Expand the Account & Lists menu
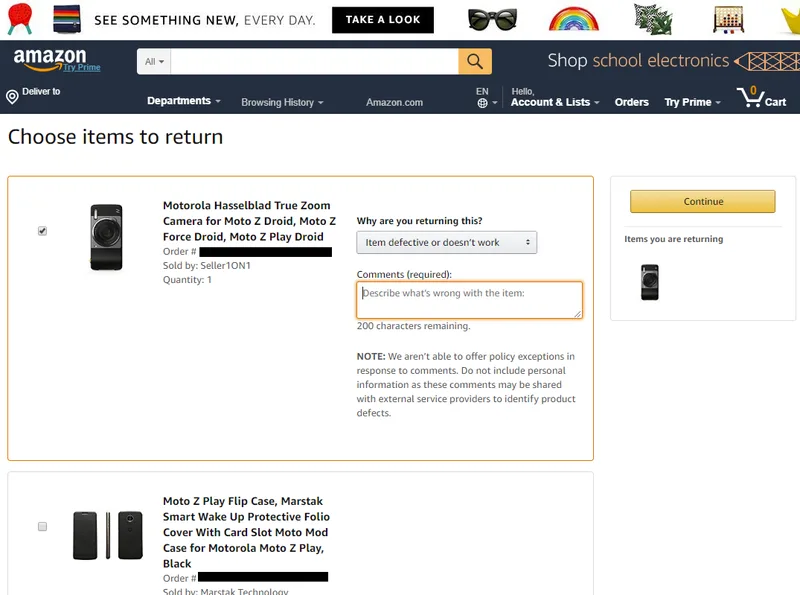The image size is (800, 595). (555, 102)
